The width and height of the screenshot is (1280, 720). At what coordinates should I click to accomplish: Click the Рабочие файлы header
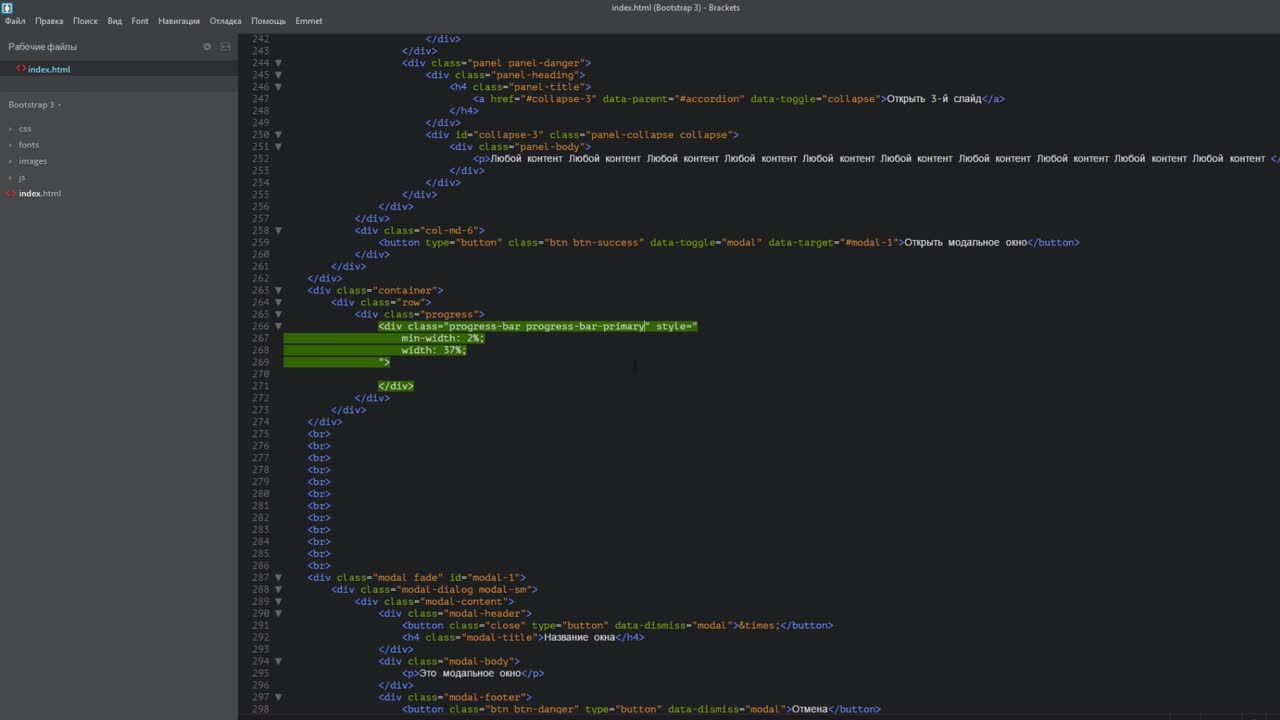point(43,47)
